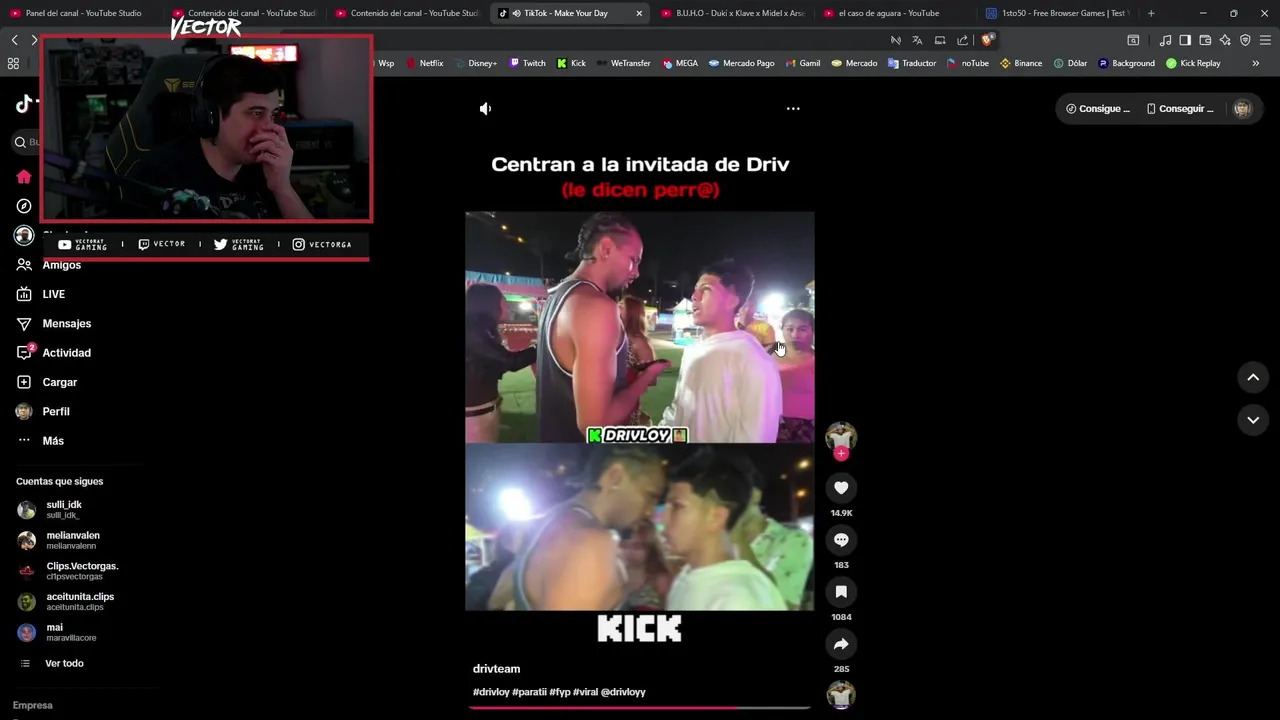Open the browser hamburger menu

click(1266, 40)
